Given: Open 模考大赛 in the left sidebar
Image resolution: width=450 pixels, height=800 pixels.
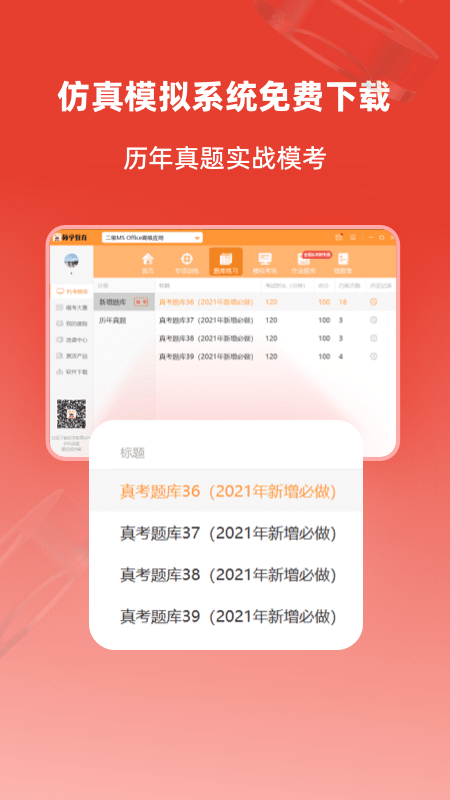Looking at the screenshot, I should click(72, 308).
